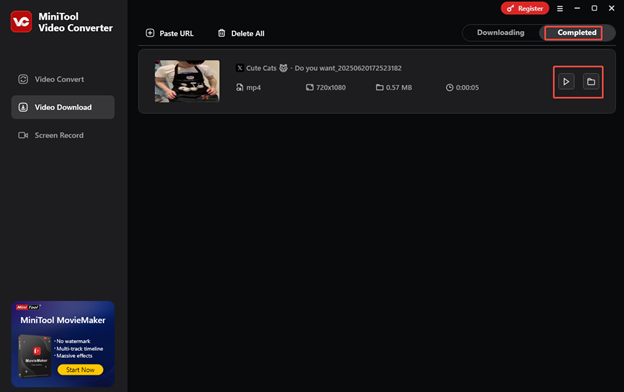Click the Cute Cats video thumbnail
Viewport: 624px width, 392px height.
[187, 81]
